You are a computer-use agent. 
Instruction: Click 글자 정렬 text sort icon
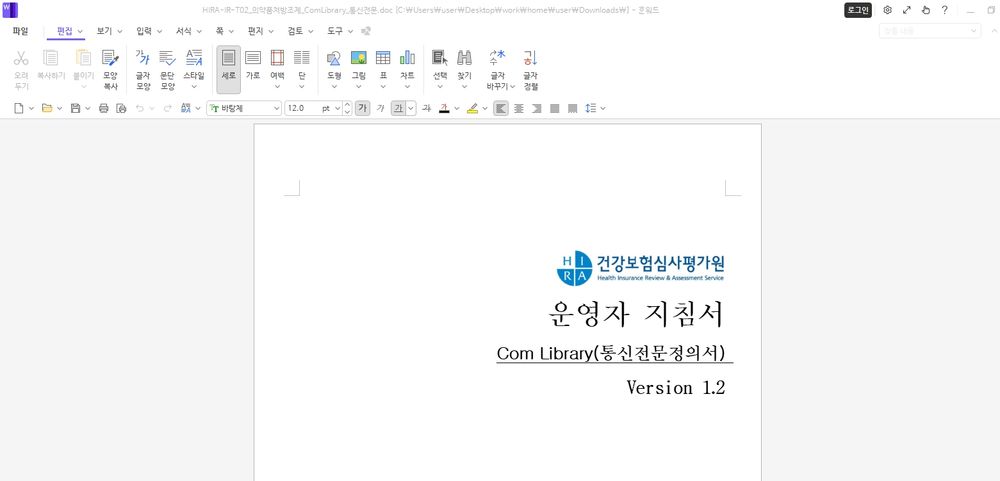[x=531, y=58]
